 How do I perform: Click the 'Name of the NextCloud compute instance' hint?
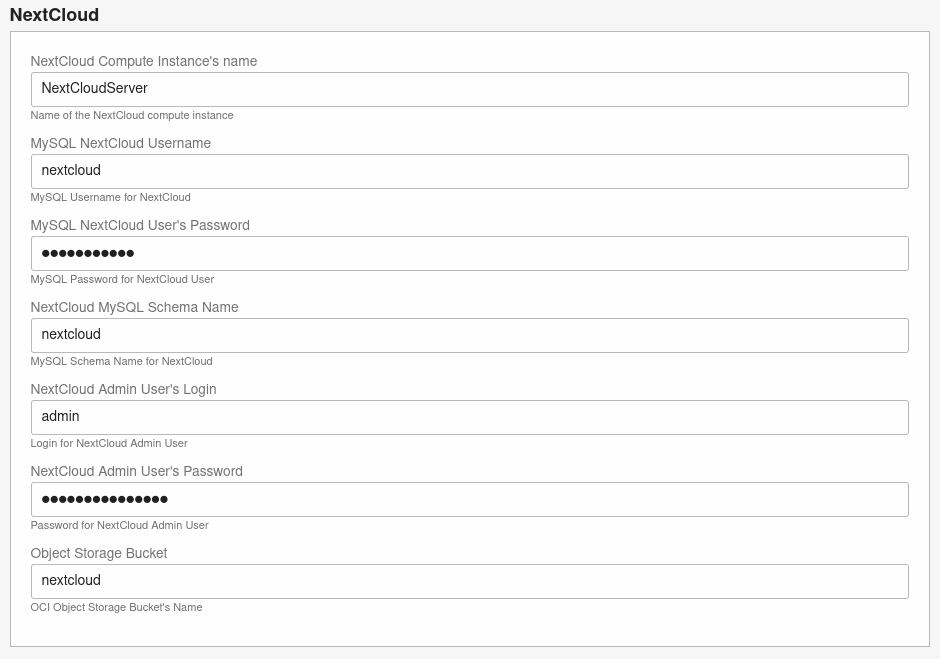tap(132, 115)
